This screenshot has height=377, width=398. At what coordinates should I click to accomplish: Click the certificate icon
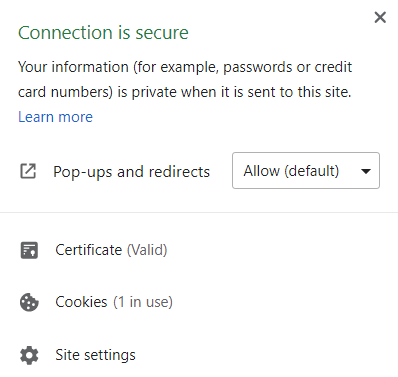coord(29,250)
